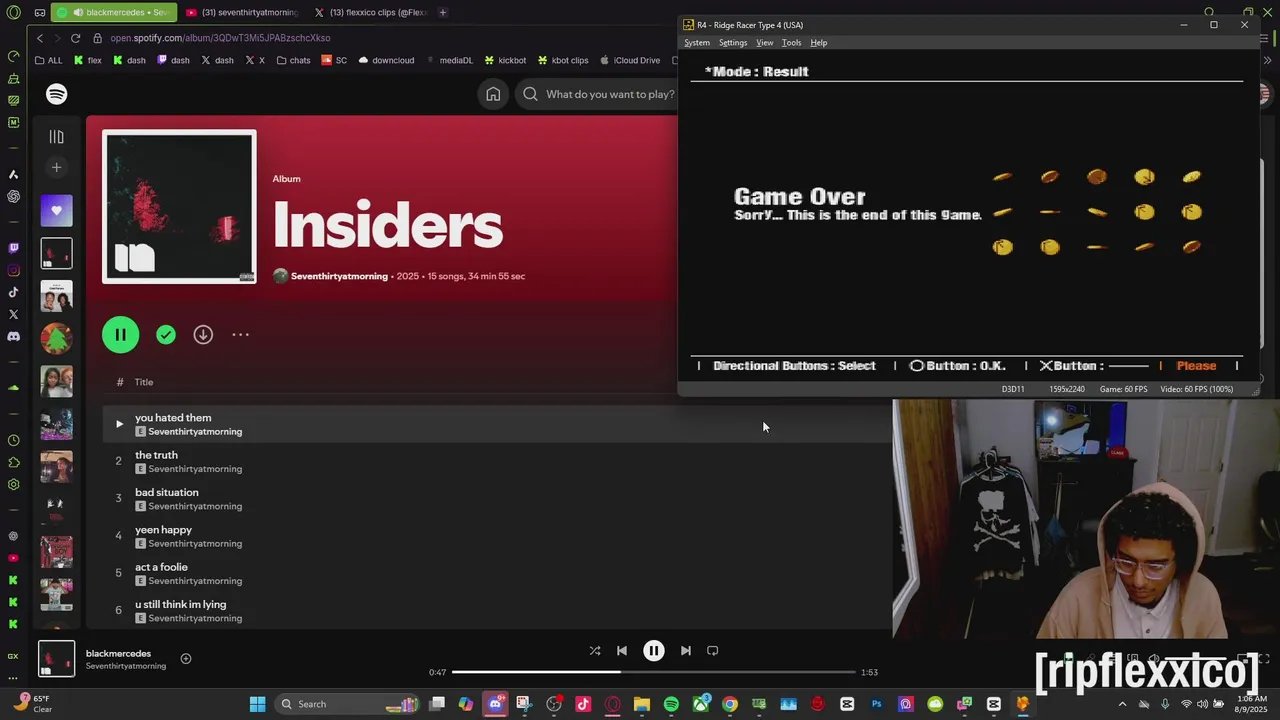Open the 1:06 AM clock and calendar

pos(1251,704)
